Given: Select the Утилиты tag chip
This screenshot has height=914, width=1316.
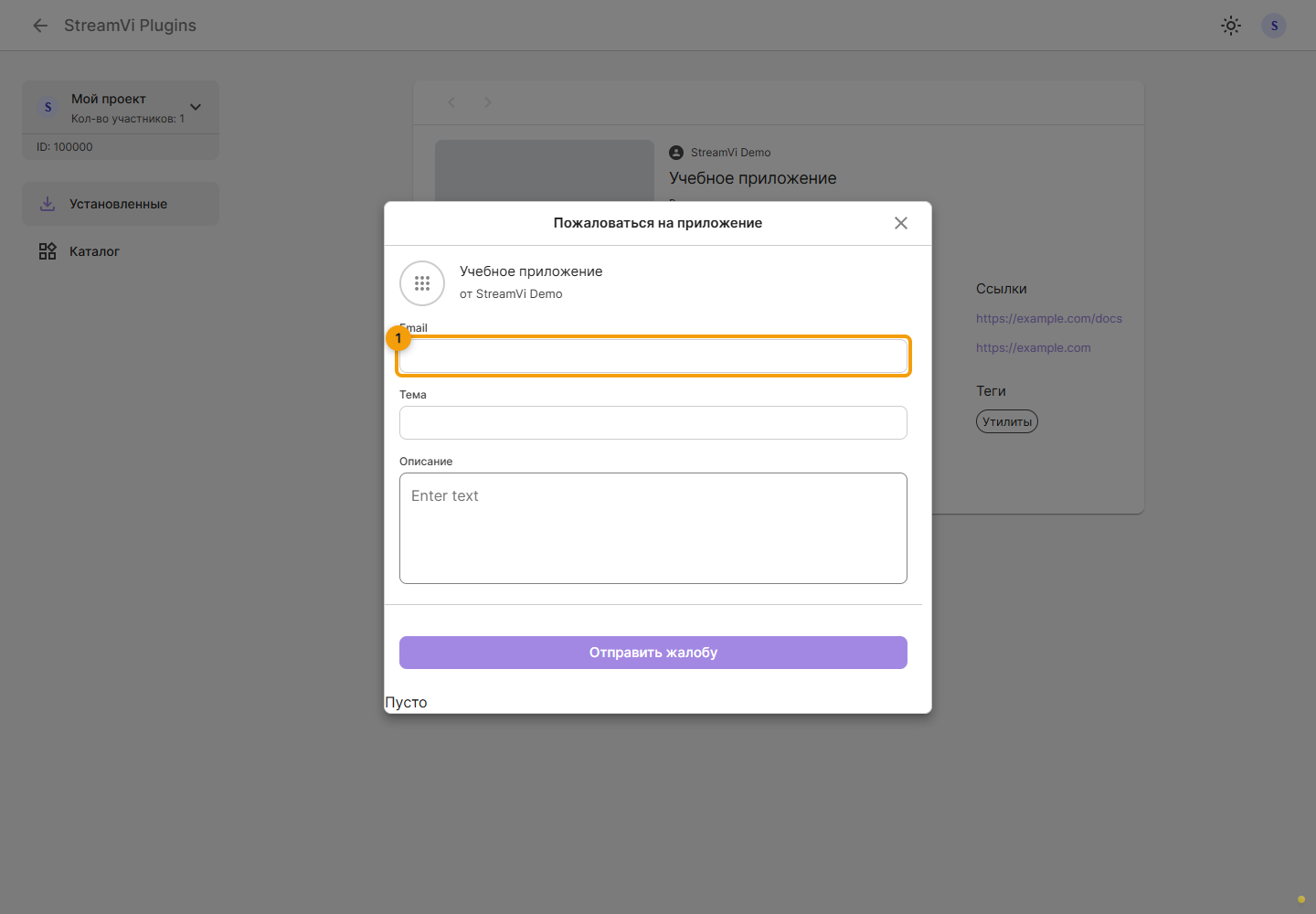Looking at the screenshot, I should pos(1007,421).
